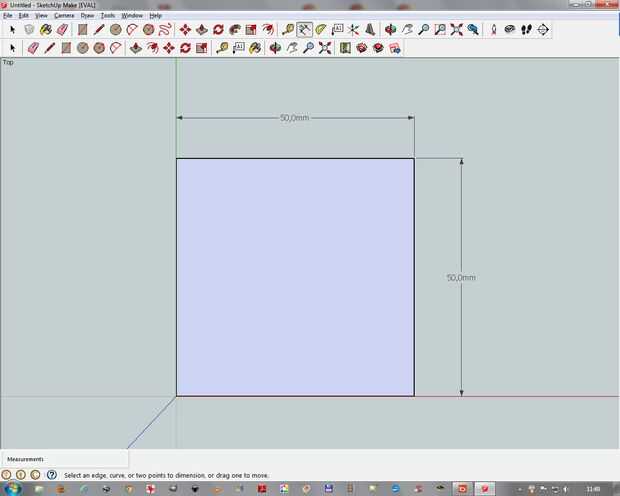Select arrow tool in the top toolbar row

pos(12,30)
